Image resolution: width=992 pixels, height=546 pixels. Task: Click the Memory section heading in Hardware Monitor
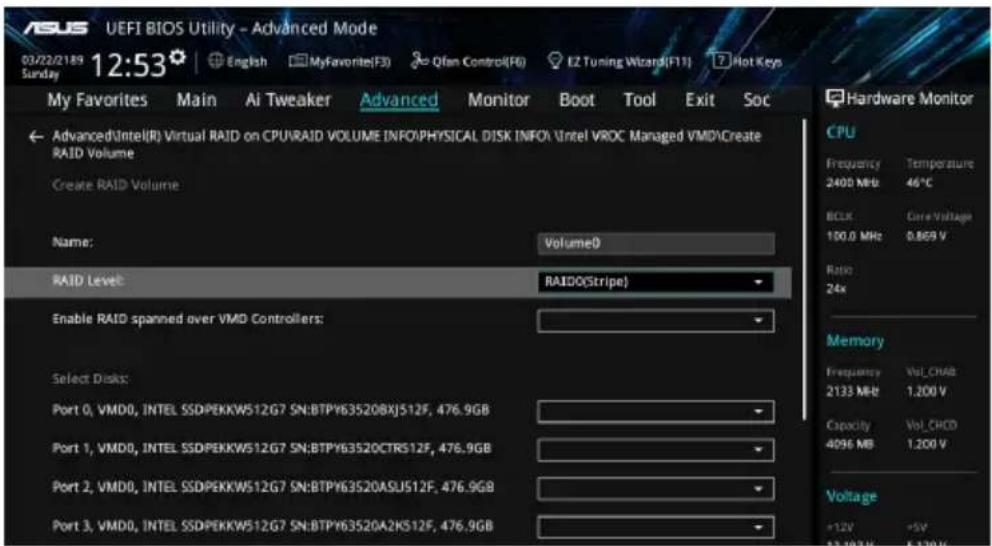pos(855,341)
